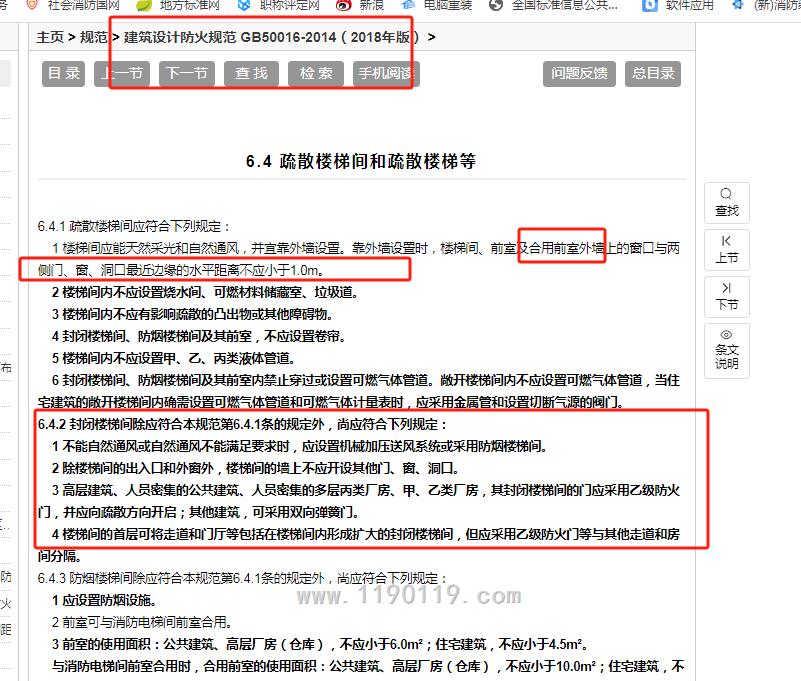Open the 软件应用 bookmark
Screen dimensions: 801x681
coord(651,5)
